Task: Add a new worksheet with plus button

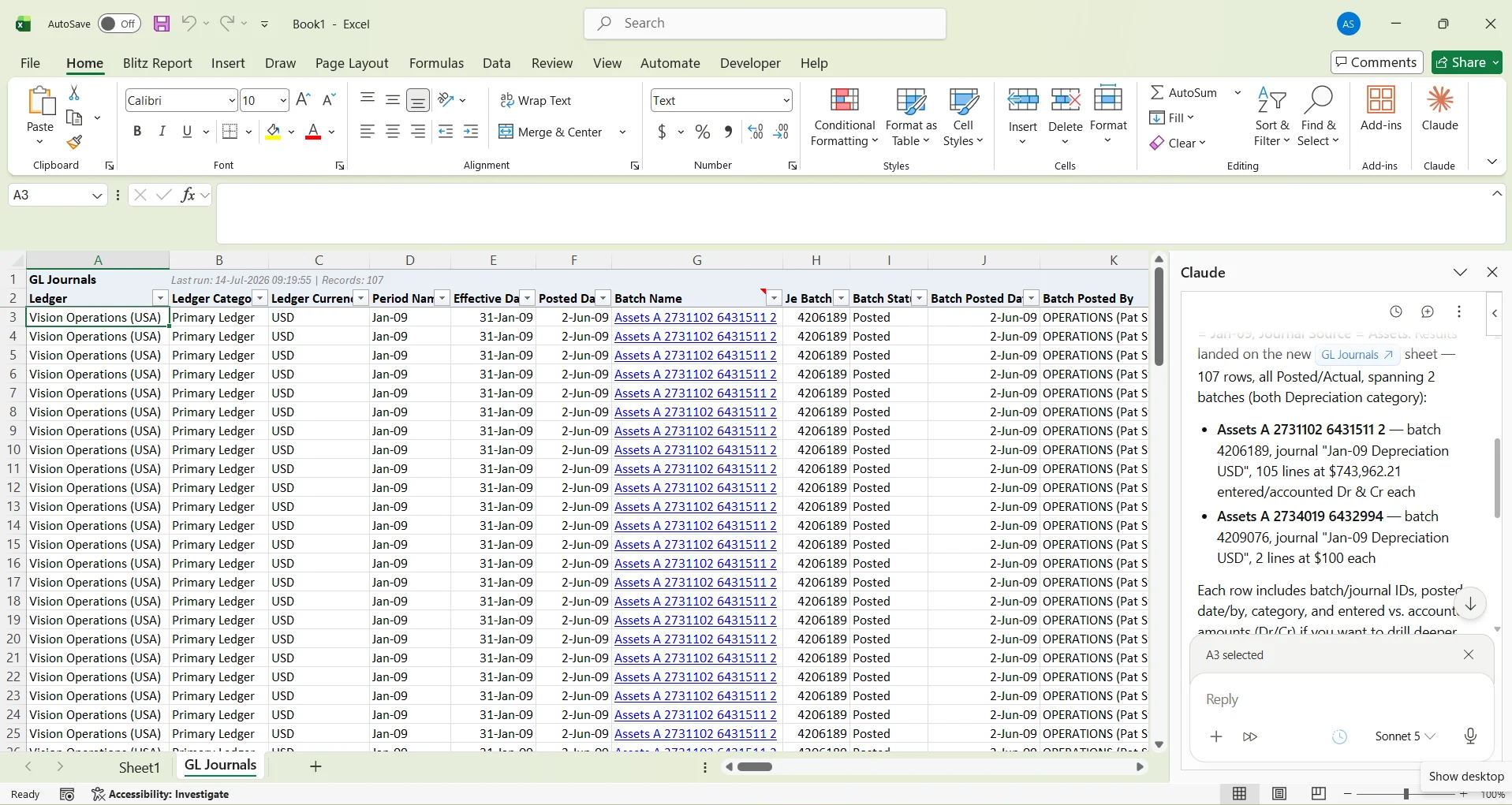Action: point(315,766)
